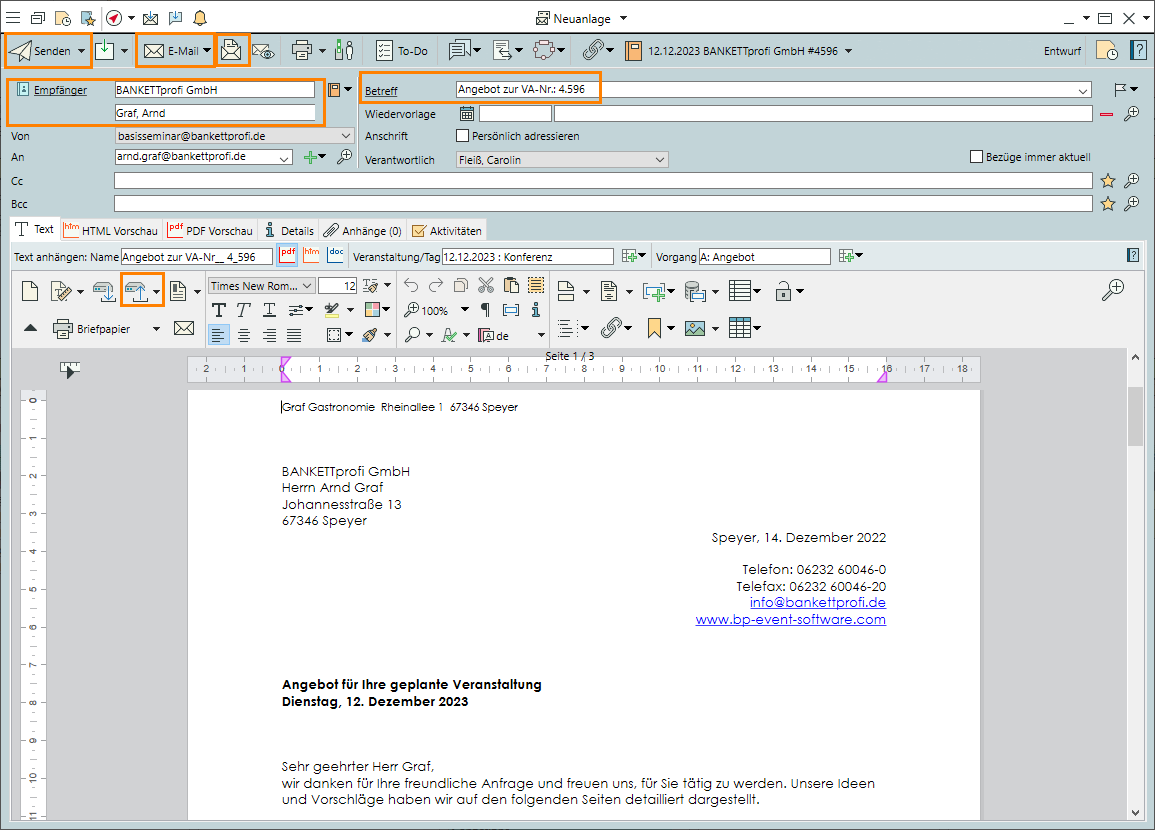This screenshot has width=1155, height=830.
Task: Toggle the PDF attachment format button
Action: [288, 256]
